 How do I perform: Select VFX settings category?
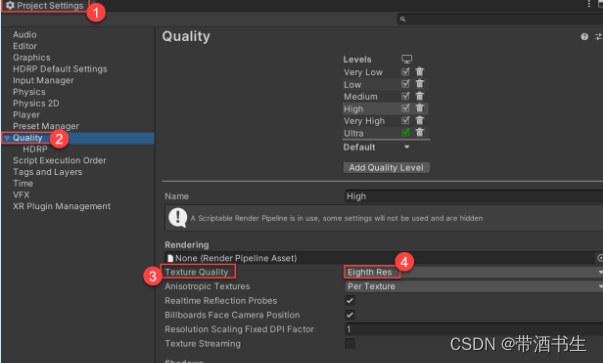tap(21, 195)
